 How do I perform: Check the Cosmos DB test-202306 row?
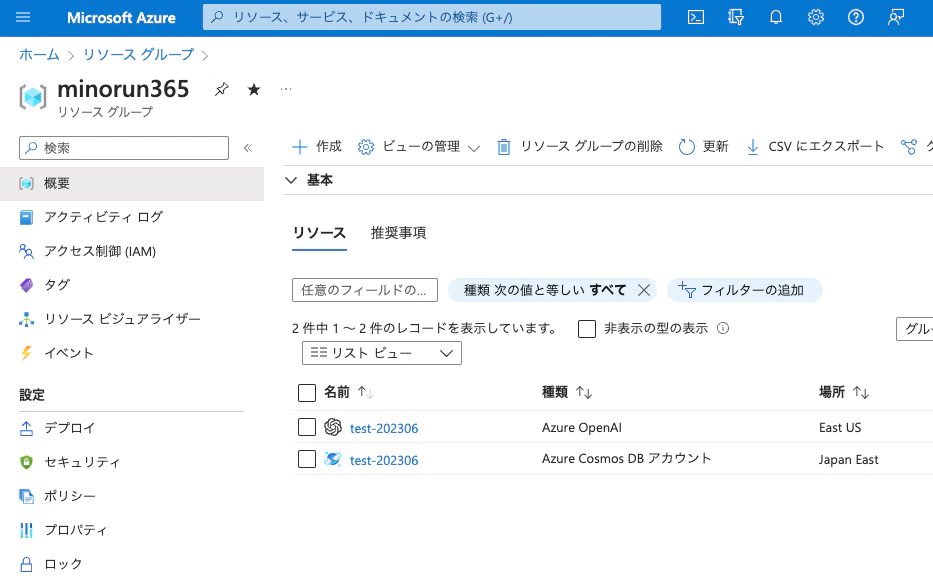coord(306,459)
